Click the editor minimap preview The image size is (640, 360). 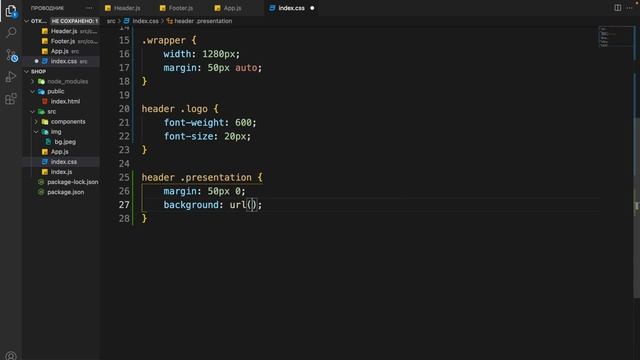[616, 38]
